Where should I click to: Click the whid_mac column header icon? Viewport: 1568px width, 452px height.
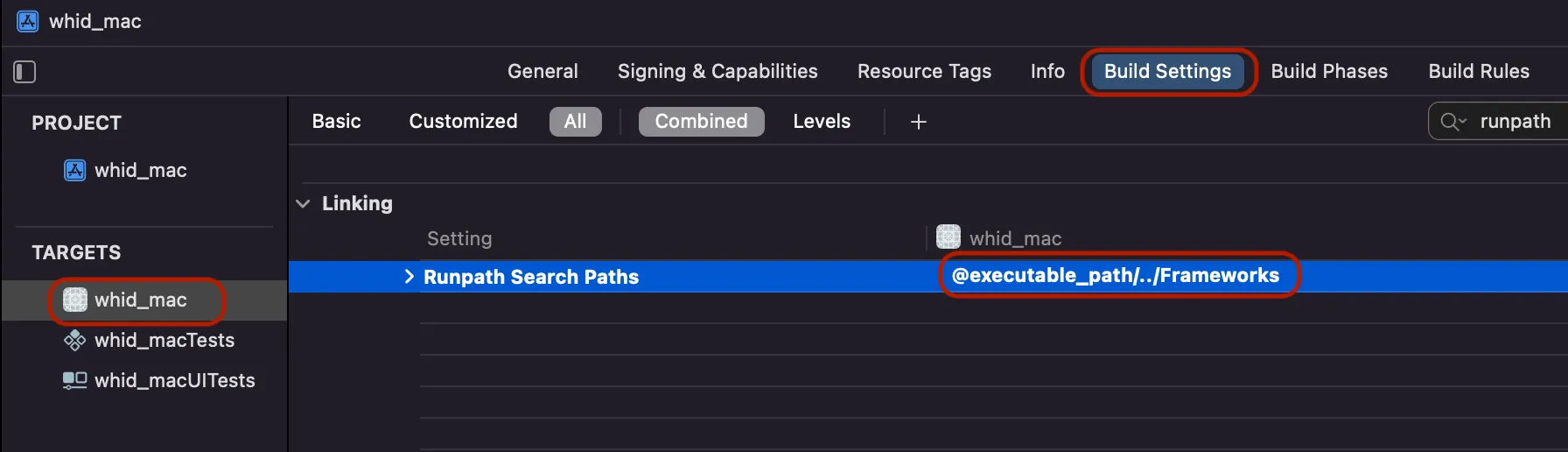(948, 237)
